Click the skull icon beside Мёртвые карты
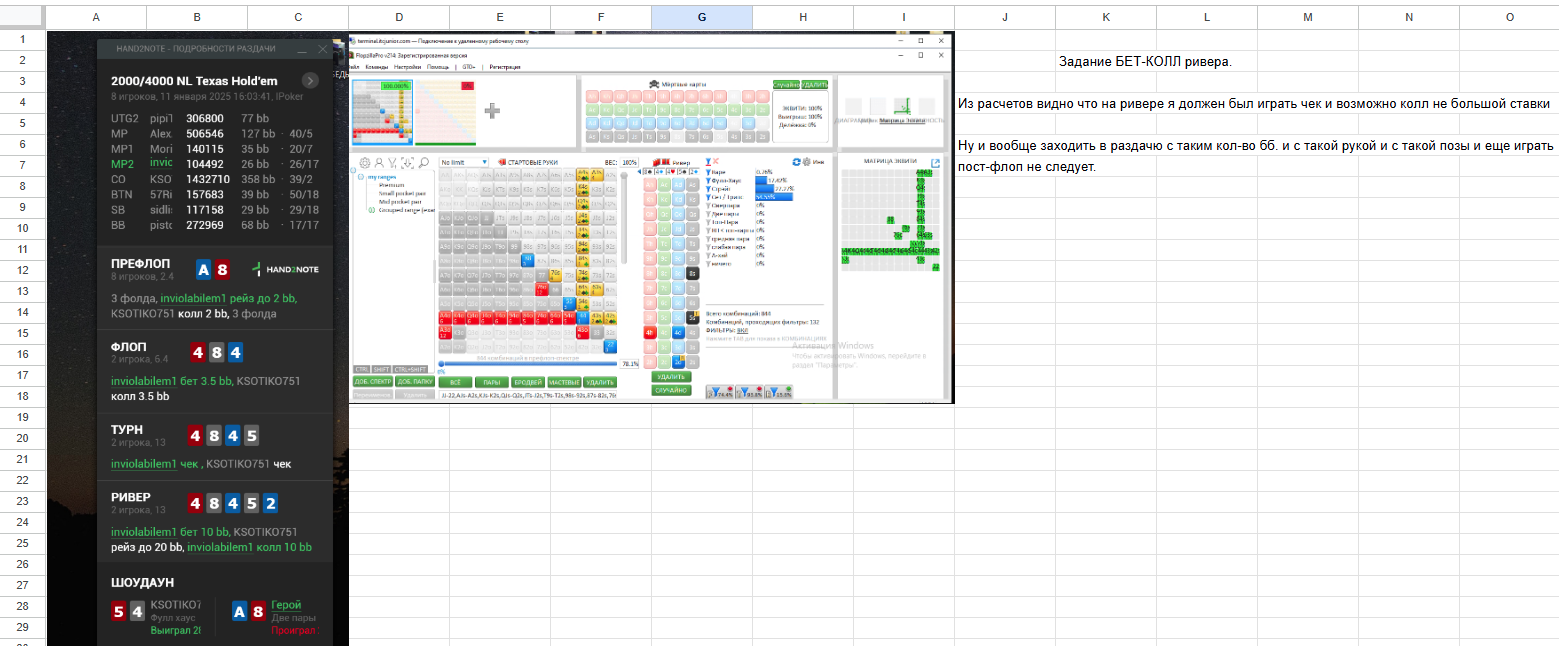The image size is (1559, 646). click(654, 84)
